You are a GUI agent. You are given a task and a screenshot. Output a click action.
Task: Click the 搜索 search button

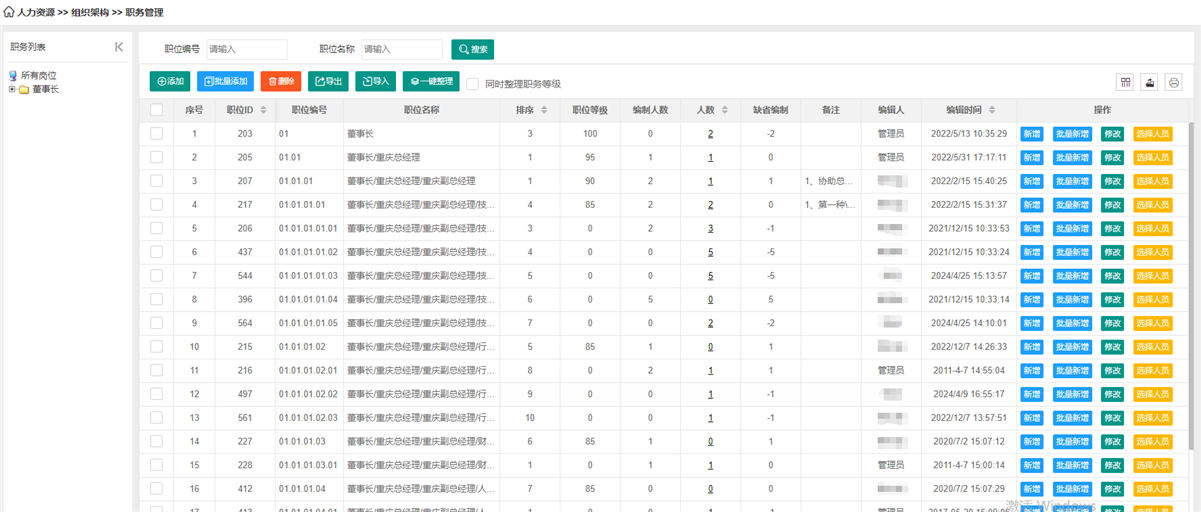pyautogui.click(x=472, y=49)
